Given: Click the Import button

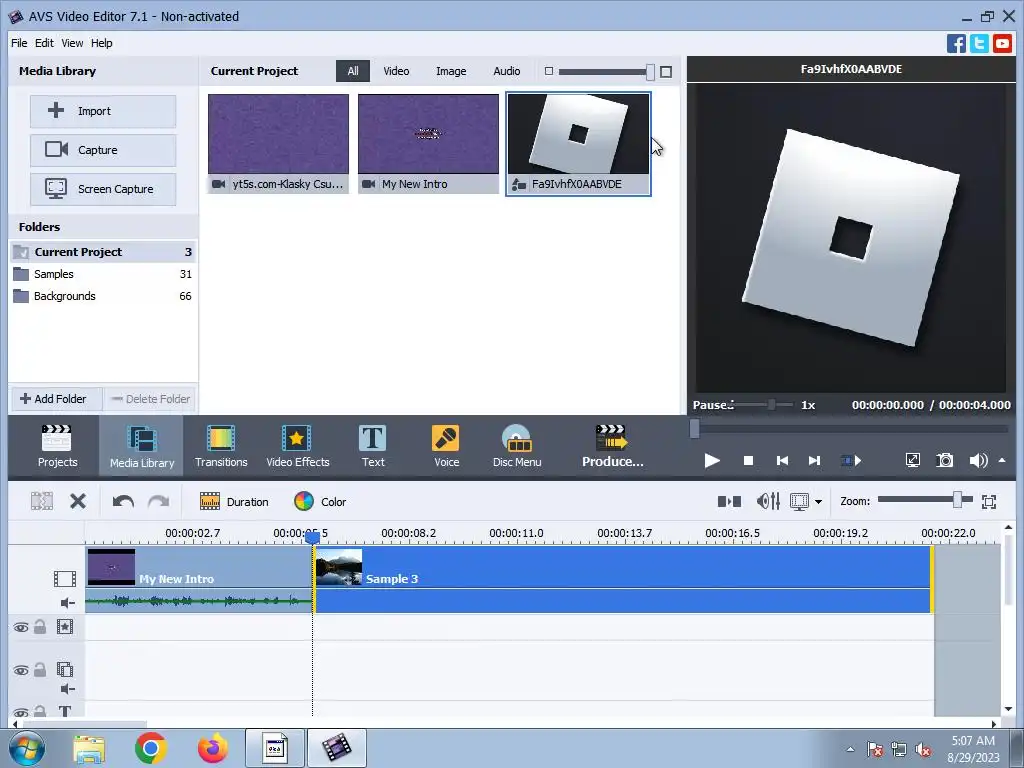Looking at the screenshot, I should pyautogui.click(x=103, y=111).
